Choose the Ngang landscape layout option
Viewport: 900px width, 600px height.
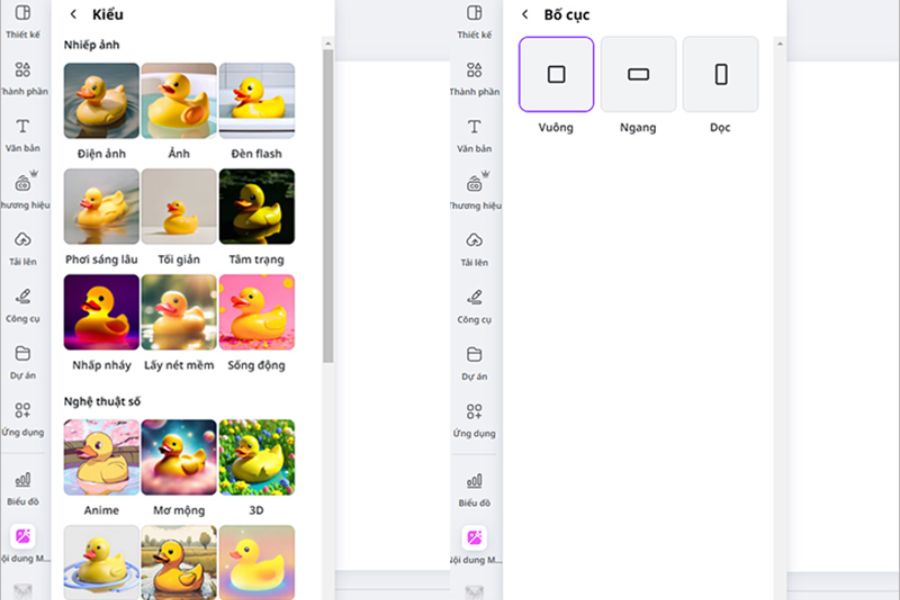pos(638,75)
